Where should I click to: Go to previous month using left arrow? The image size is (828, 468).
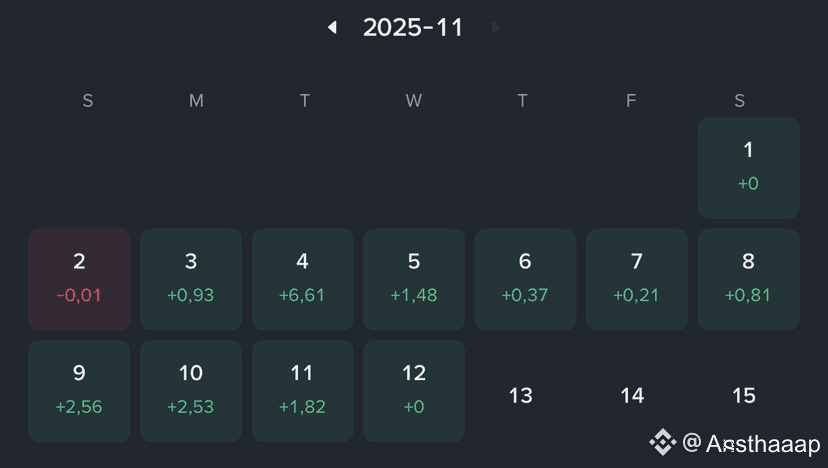(332, 27)
